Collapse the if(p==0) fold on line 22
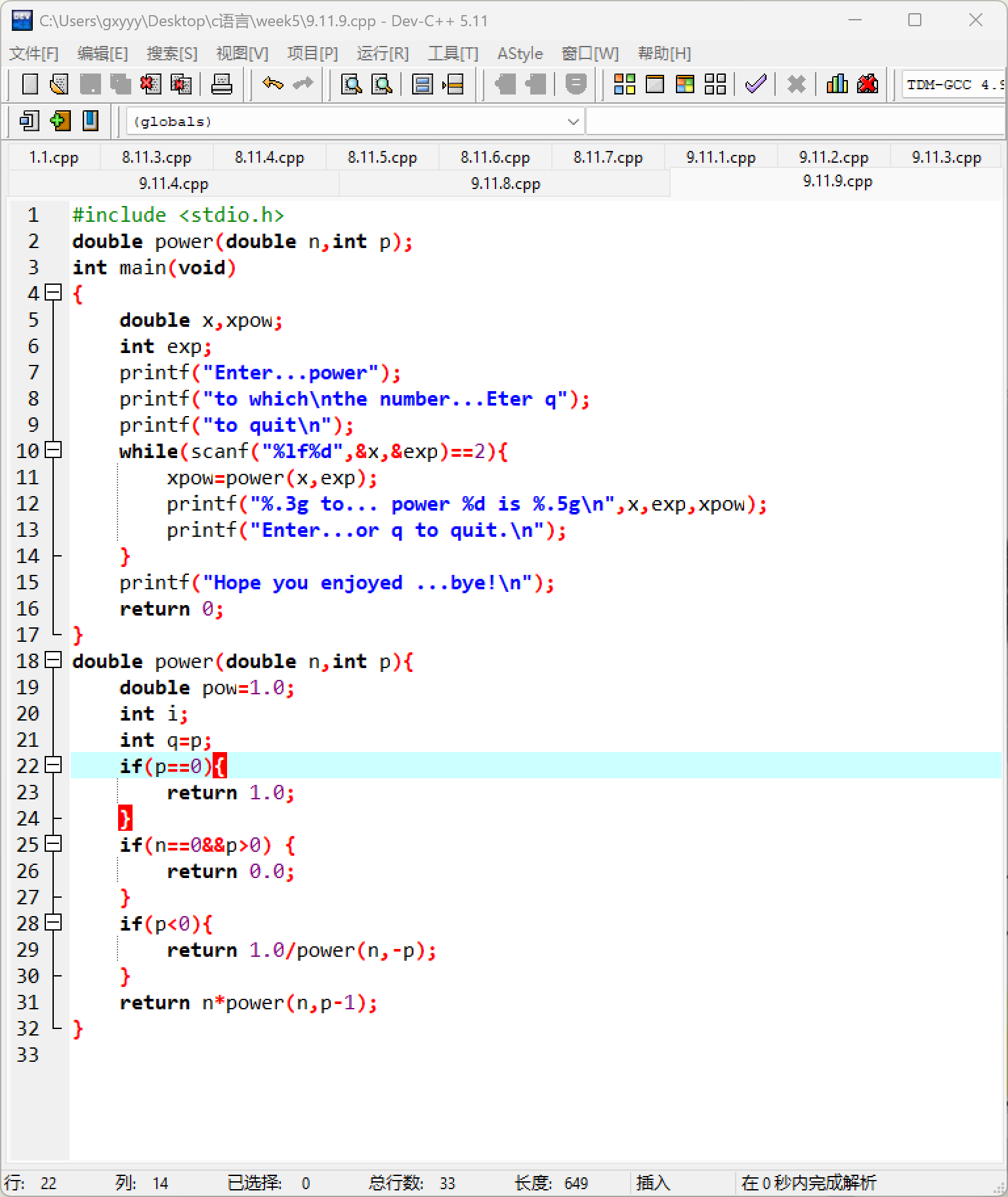The image size is (1008, 1197). [53, 765]
